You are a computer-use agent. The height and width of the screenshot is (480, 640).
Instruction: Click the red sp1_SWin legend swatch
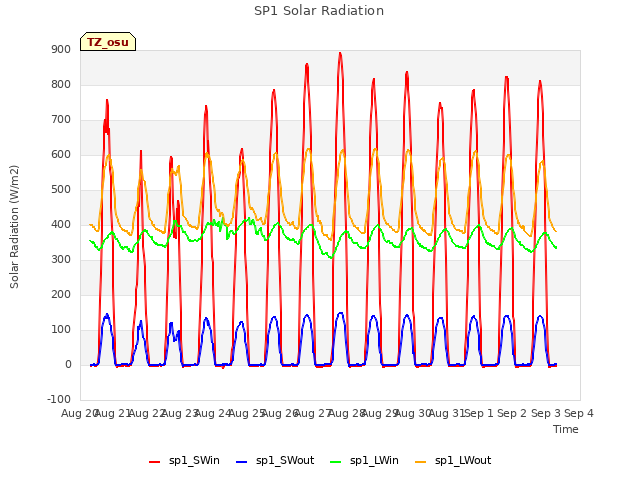(154, 462)
